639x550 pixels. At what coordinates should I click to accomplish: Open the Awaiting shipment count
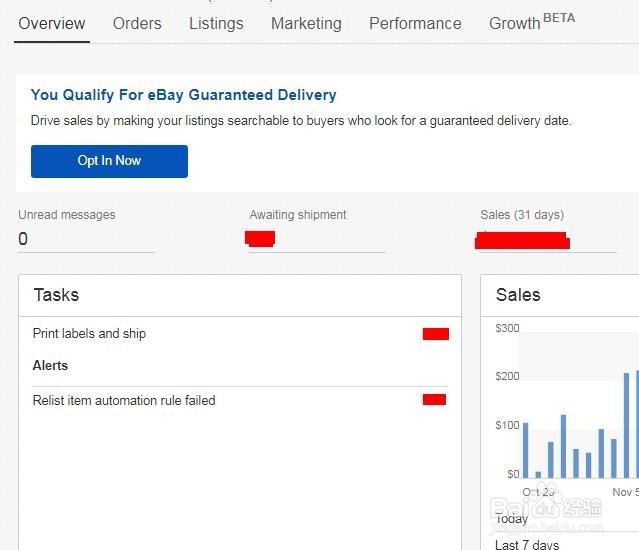tap(260, 238)
